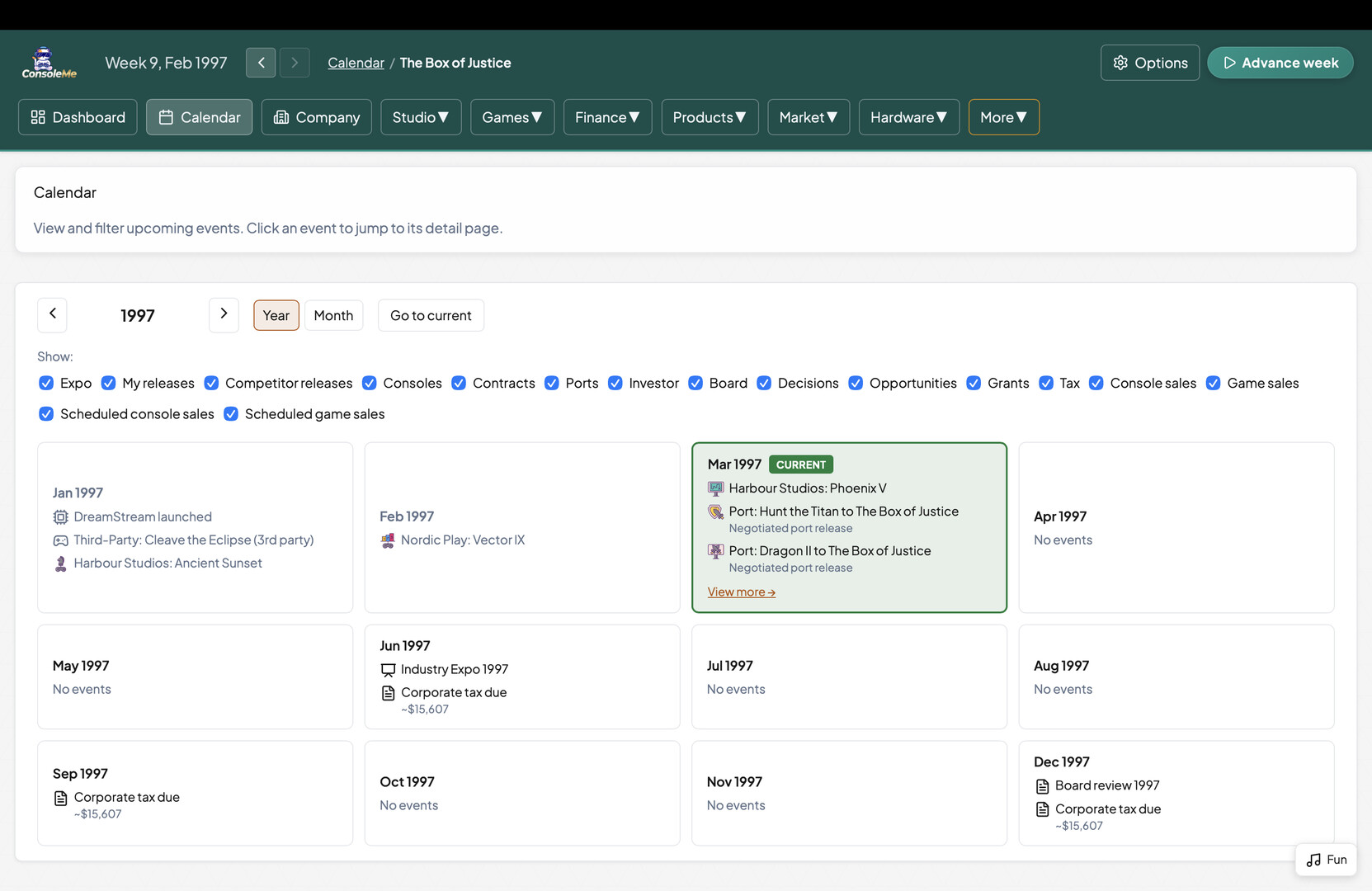The image size is (1372, 891).
Task: Click the Nordic Play Vector IX icon
Action: 388,540
